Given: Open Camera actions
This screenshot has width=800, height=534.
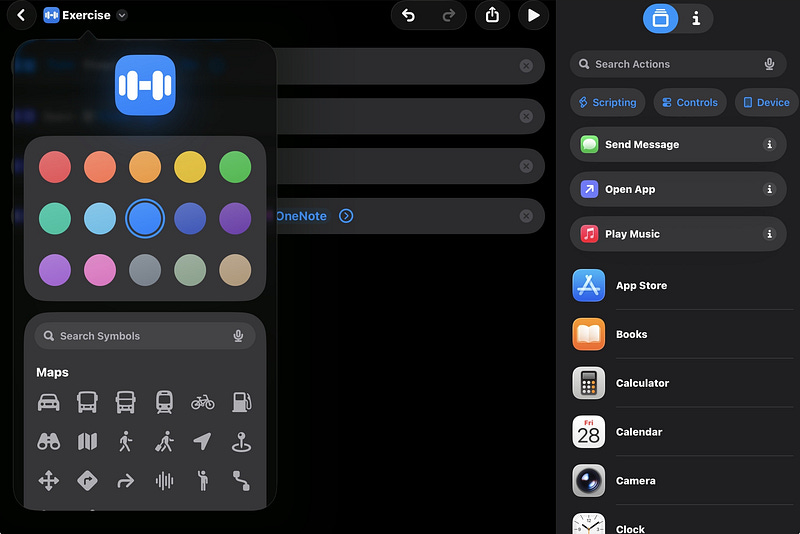Looking at the screenshot, I should [683, 481].
